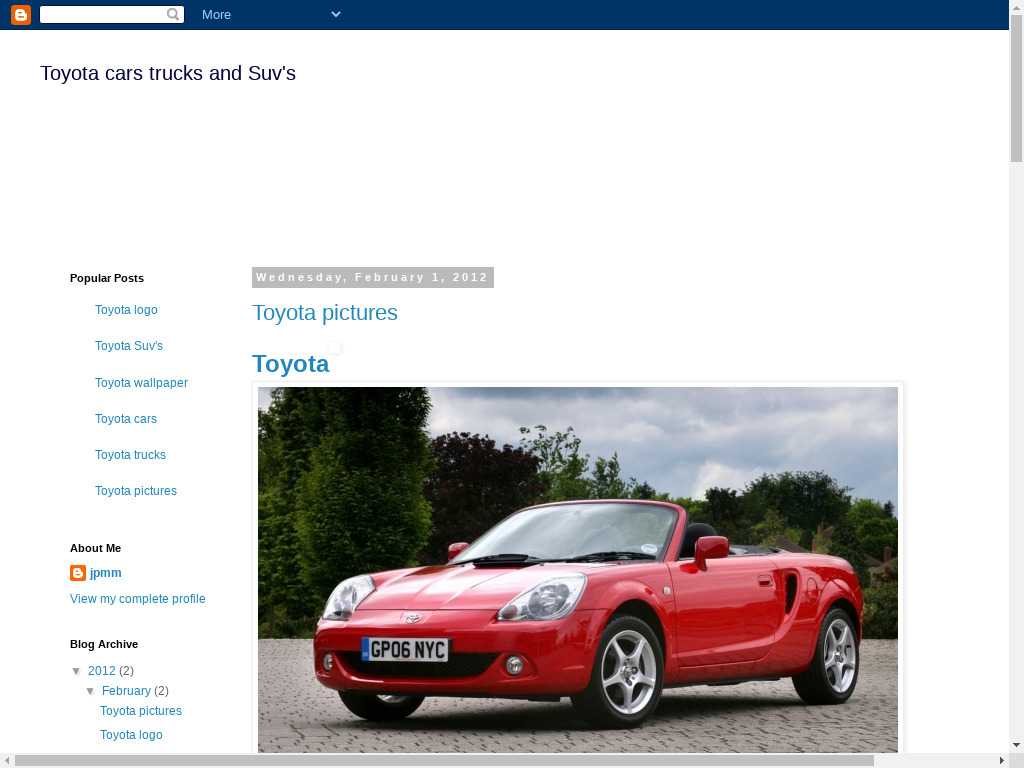Open the February archive link
This screenshot has width=1024, height=768.
pyautogui.click(x=126, y=691)
